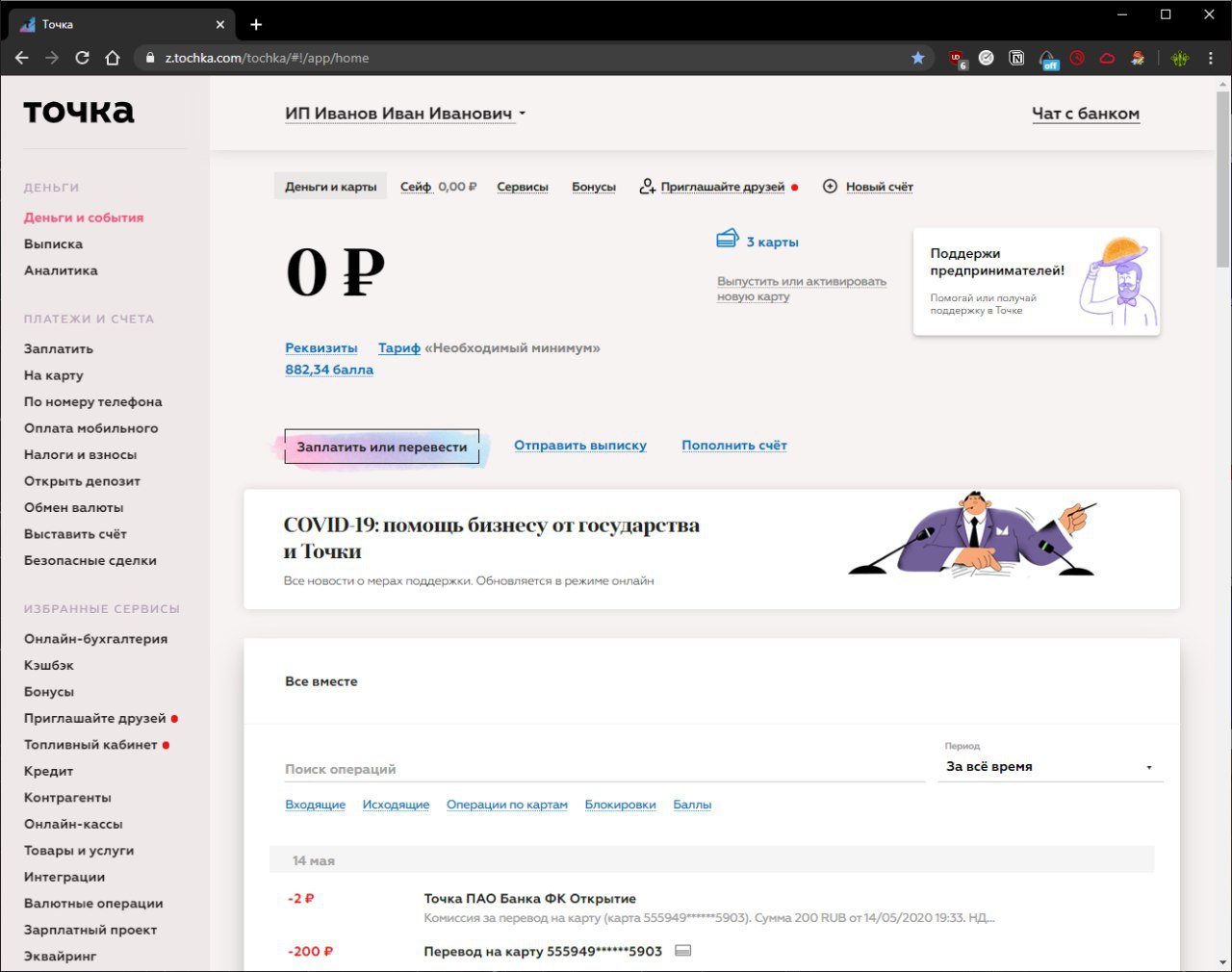Open browser menu three dots icon
This screenshot has height=972, width=1232.
point(1210,58)
